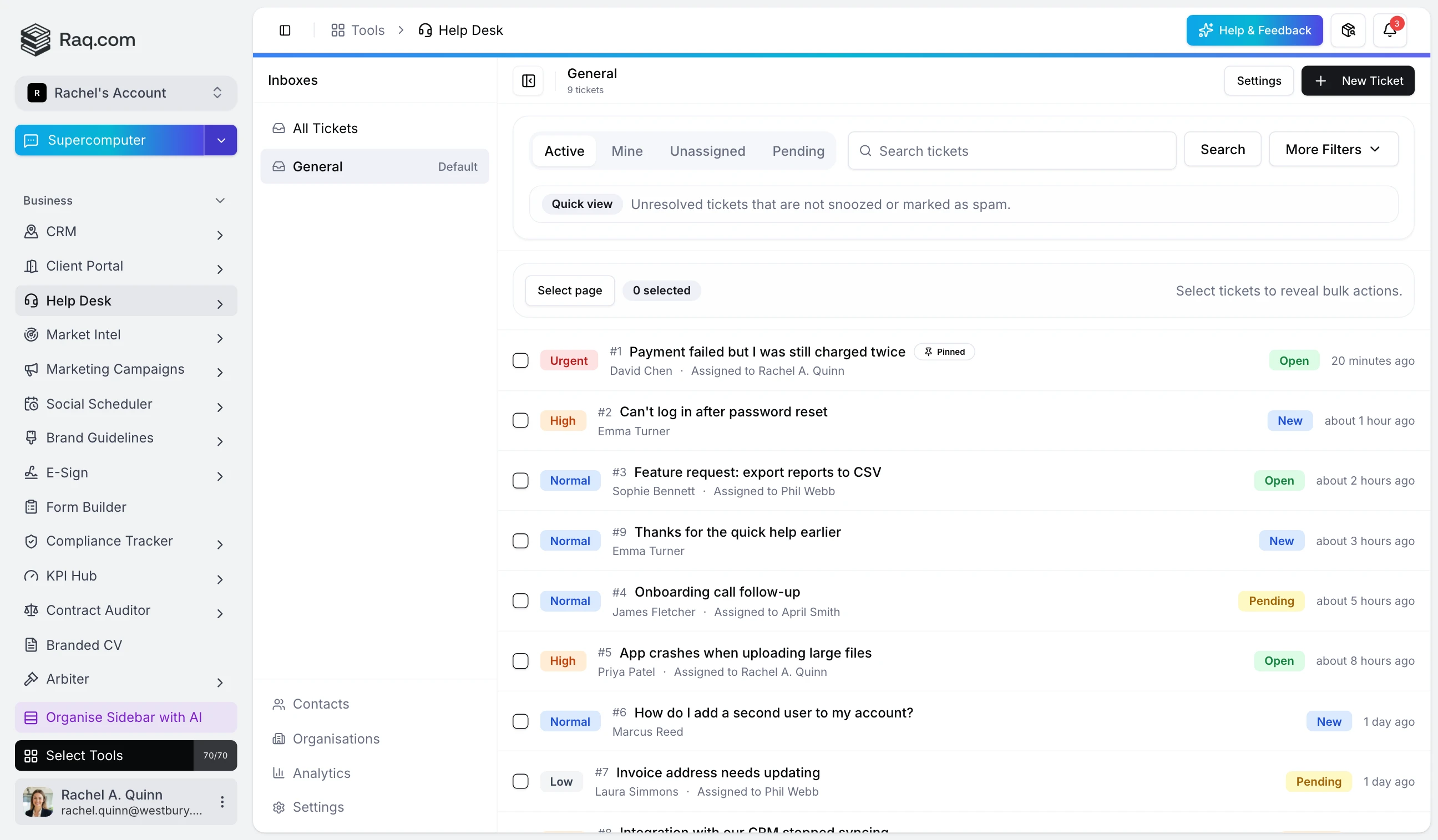
Task: Switch to the Pending tab
Action: click(798, 151)
